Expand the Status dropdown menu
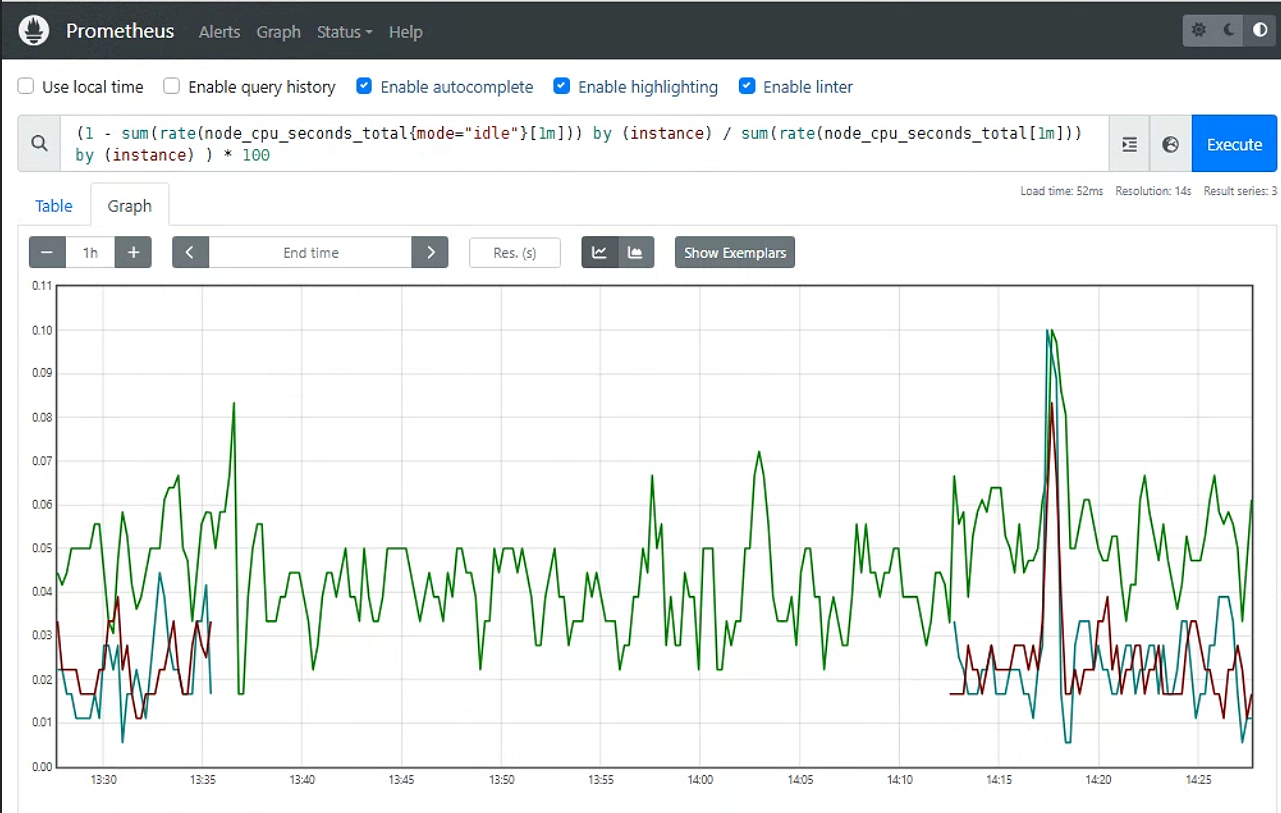 tap(344, 32)
